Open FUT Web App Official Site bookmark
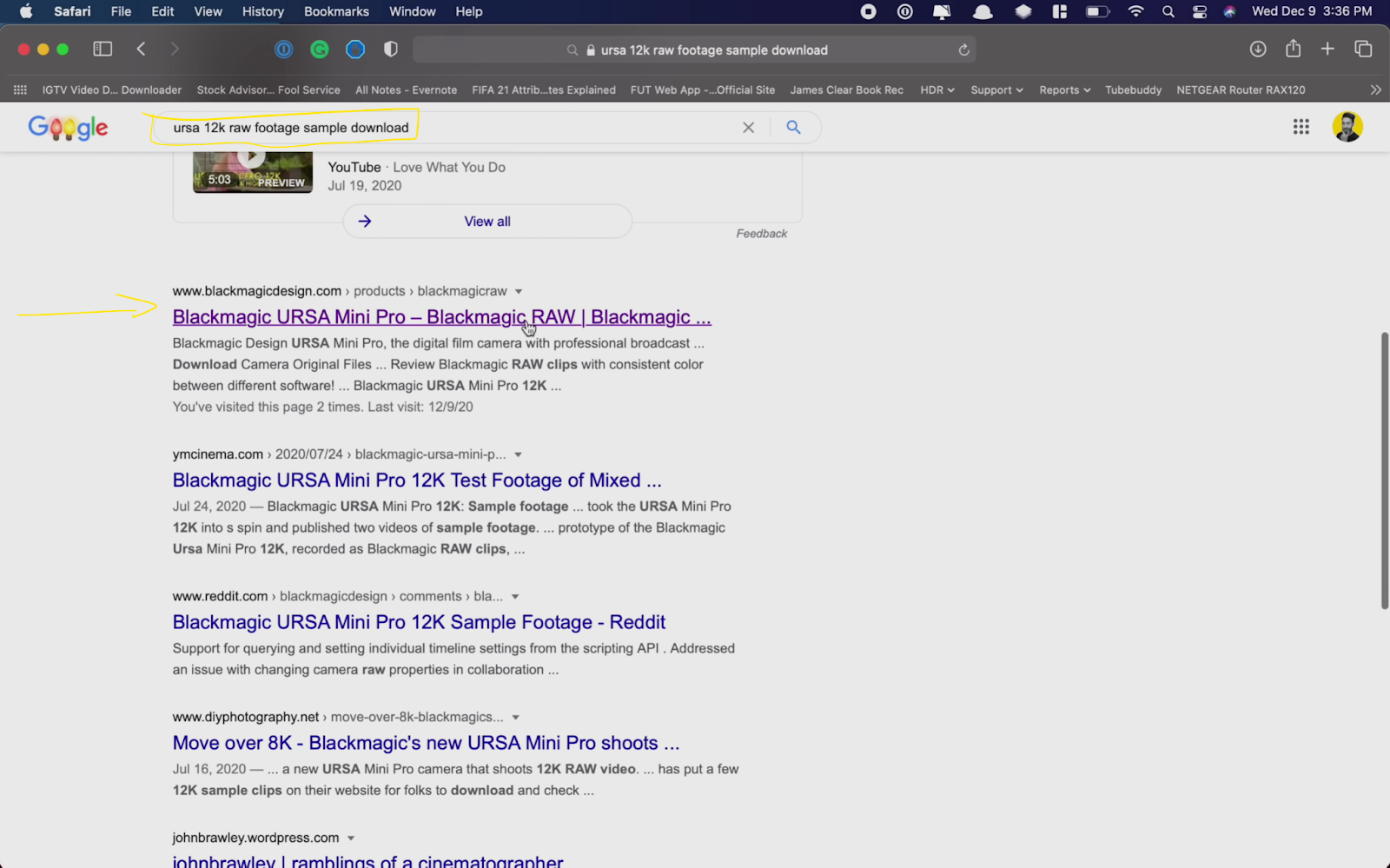 click(x=703, y=89)
